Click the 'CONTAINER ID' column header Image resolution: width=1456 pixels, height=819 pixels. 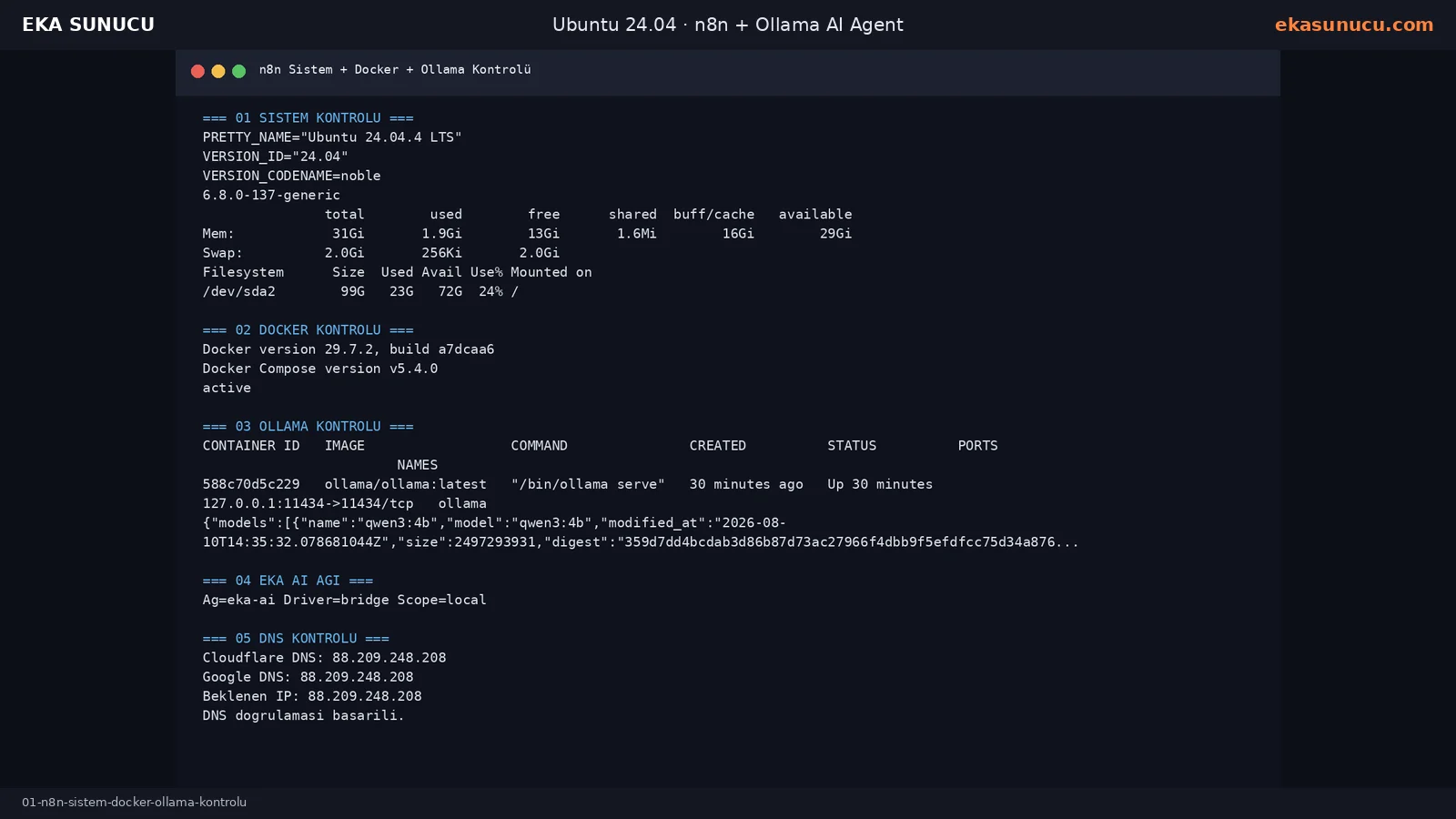click(x=251, y=446)
